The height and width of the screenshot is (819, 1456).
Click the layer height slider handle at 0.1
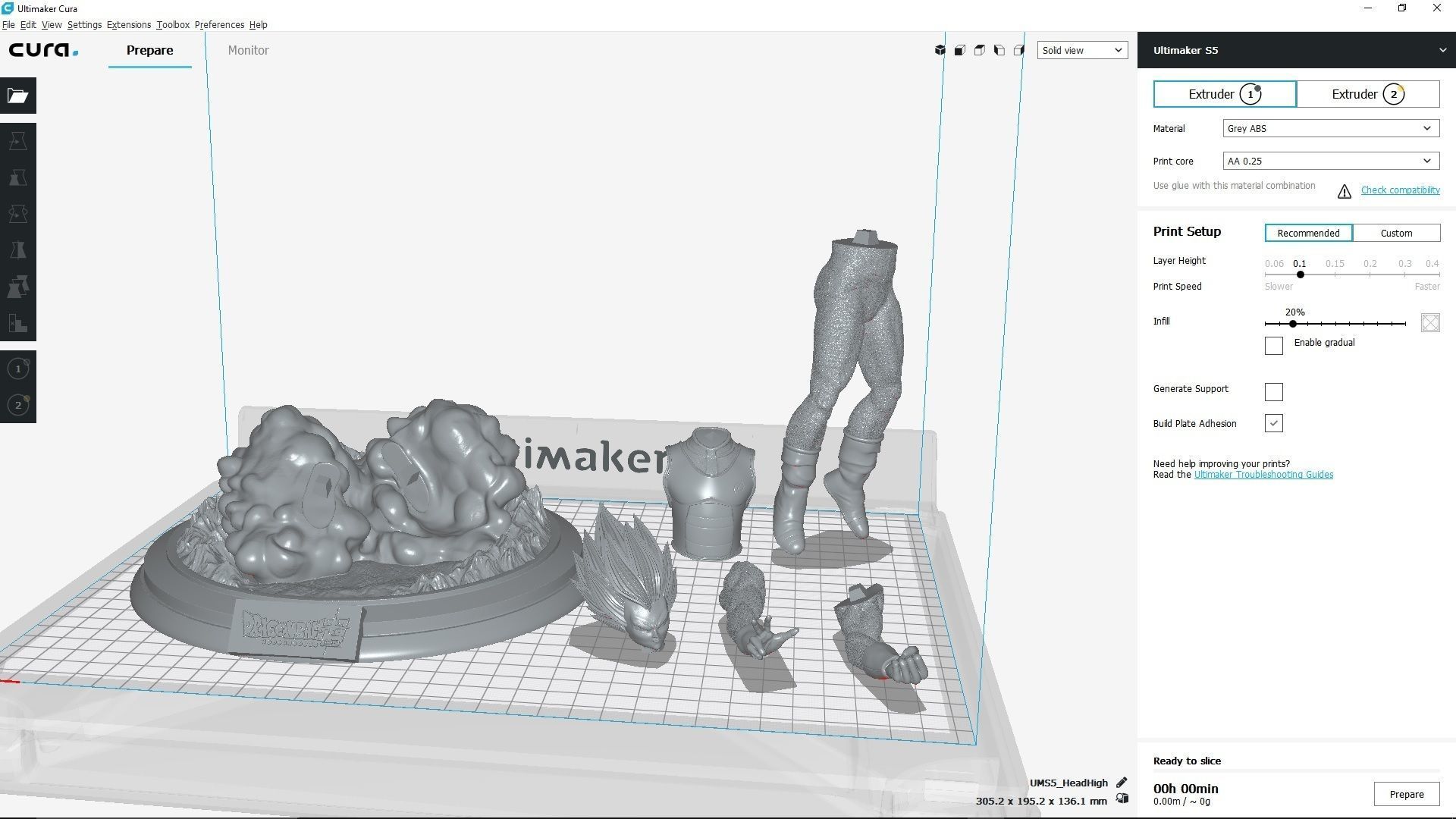point(1301,275)
